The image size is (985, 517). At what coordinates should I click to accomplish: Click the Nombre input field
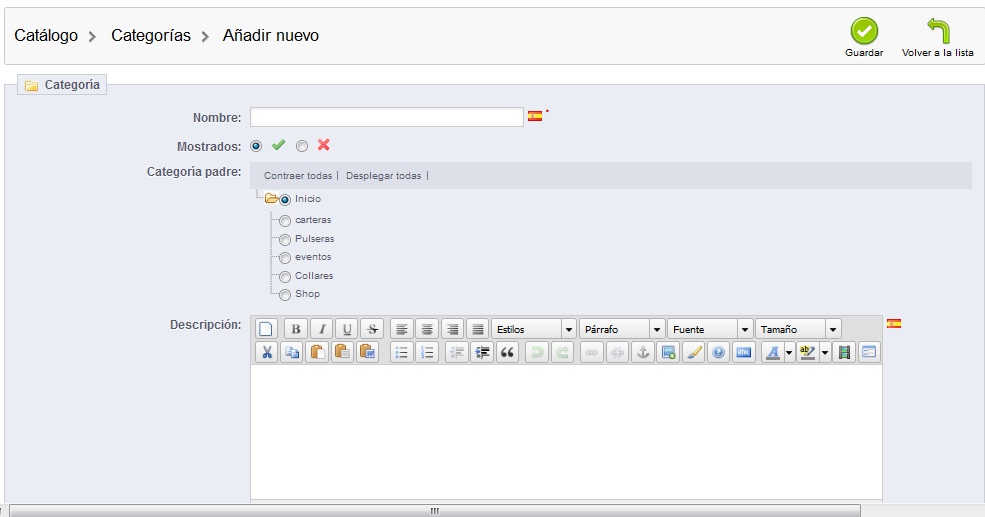[387, 117]
